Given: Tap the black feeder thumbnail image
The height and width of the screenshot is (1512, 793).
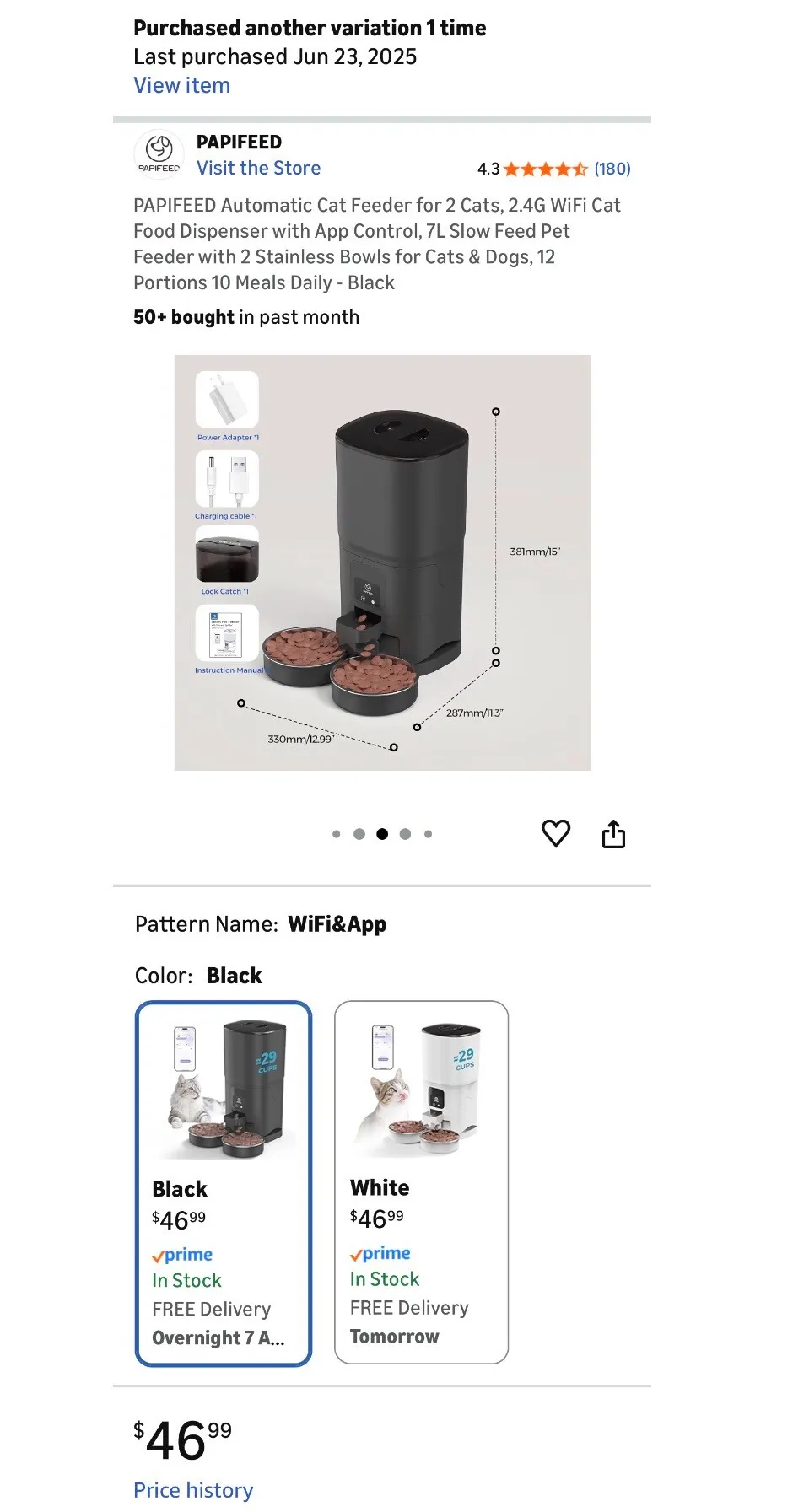Looking at the screenshot, I should click(x=224, y=1088).
